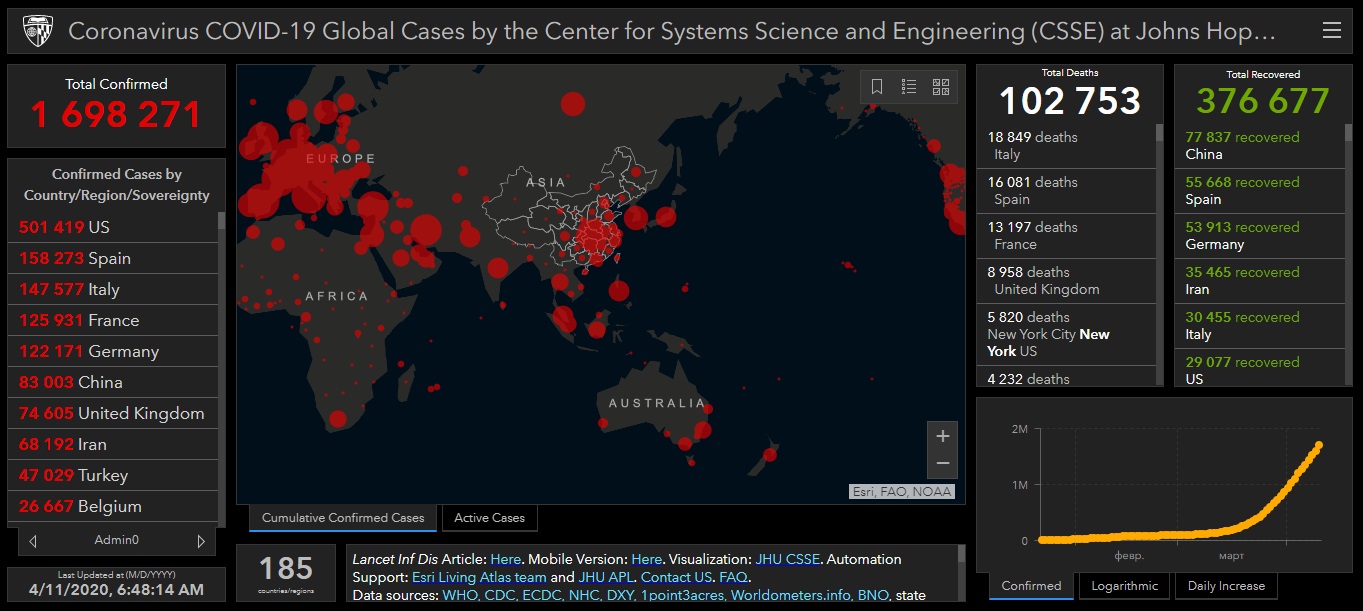
Task: Show the map legend list icon
Action: point(909,87)
